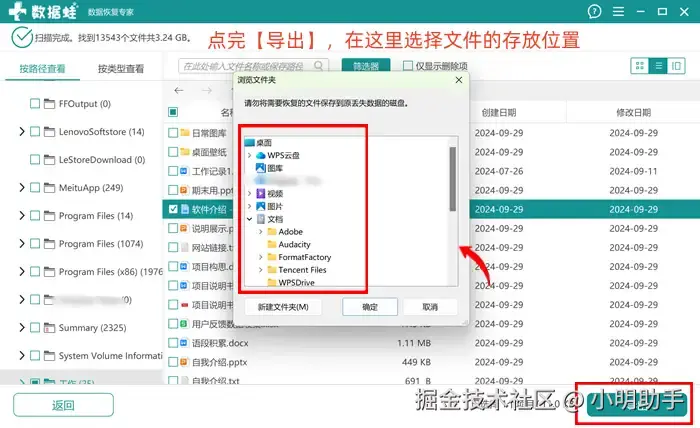Screen dimensions: 700x428
Task: Tick the Summary (2325) checkbox
Action: coord(35,328)
